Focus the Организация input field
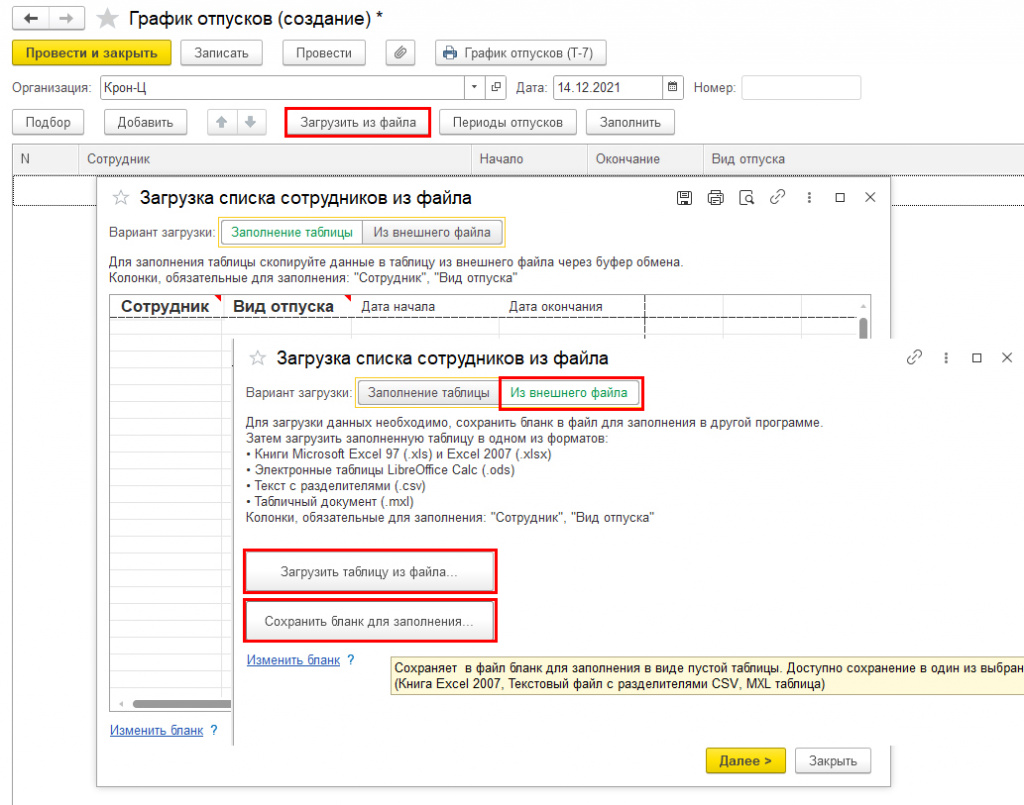Image resolution: width=1024 pixels, height=805 pixels. pyautogui.click(x=282, y=87)
